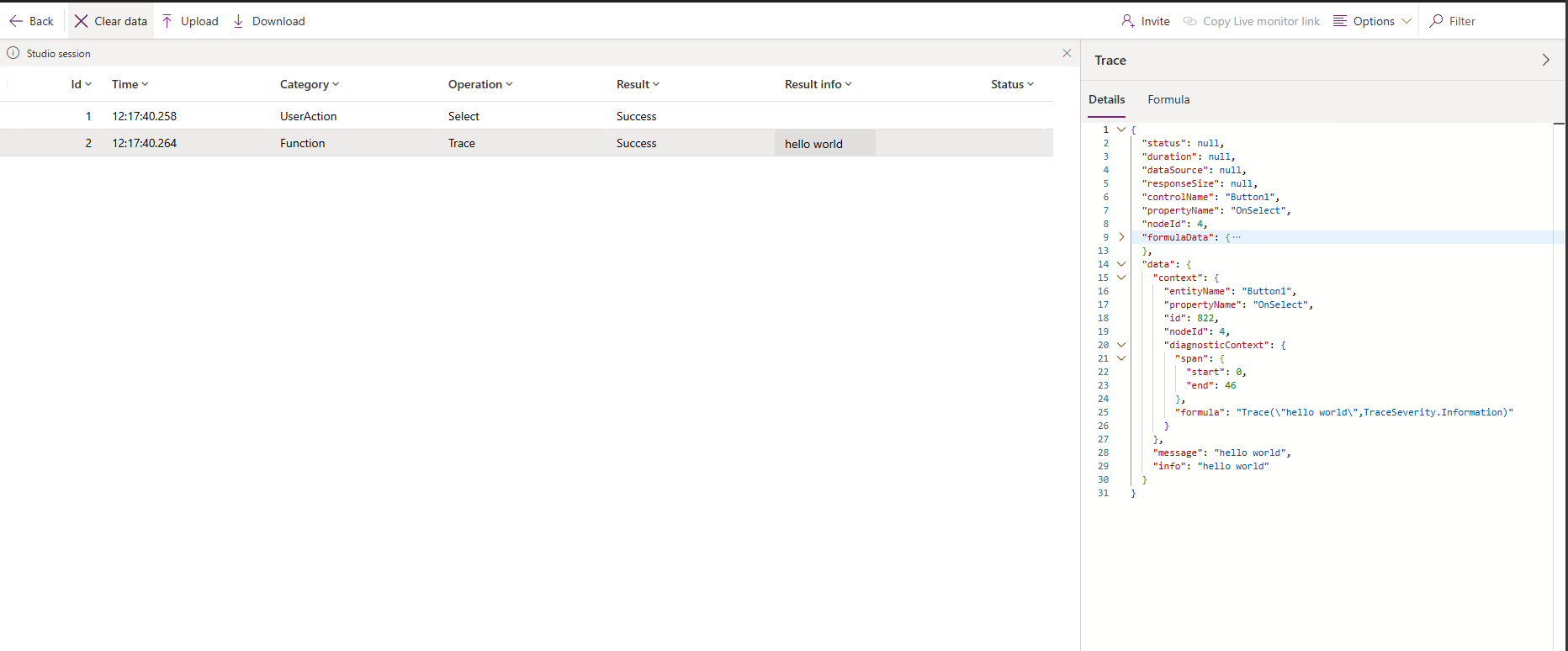Image resolution: width=1568 pixels, height=651 pixels.
Task: Click the Copy Live monitor link text
Action: 1261,21
